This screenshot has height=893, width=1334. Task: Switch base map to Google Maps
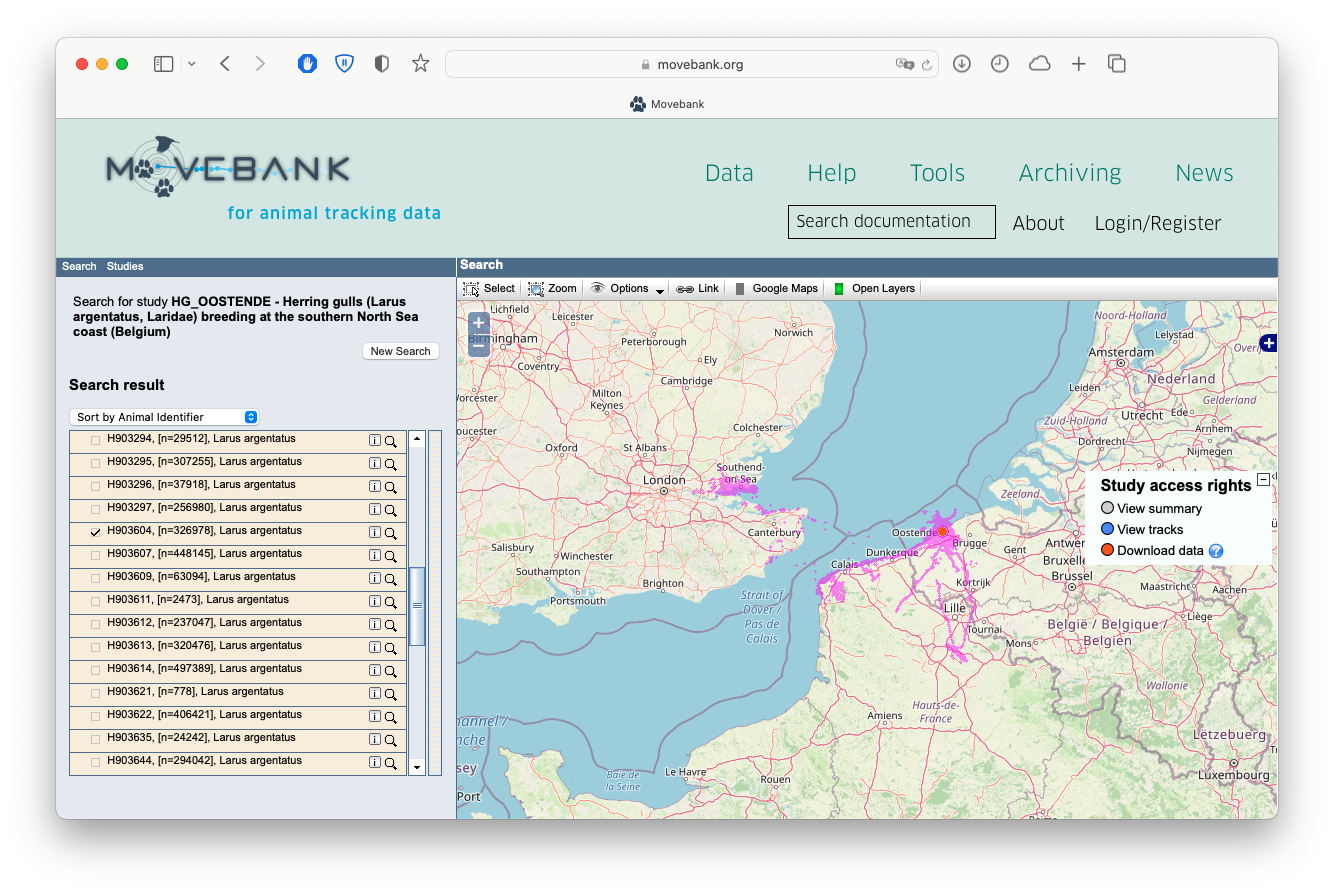pyautogui.click(x=776, y=288)
